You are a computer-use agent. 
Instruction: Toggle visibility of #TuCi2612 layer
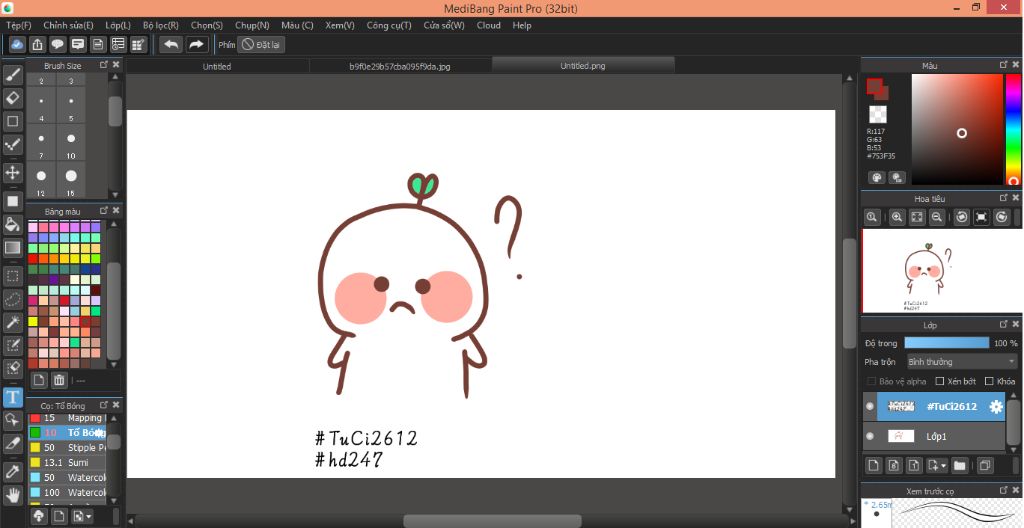(870, 406)
